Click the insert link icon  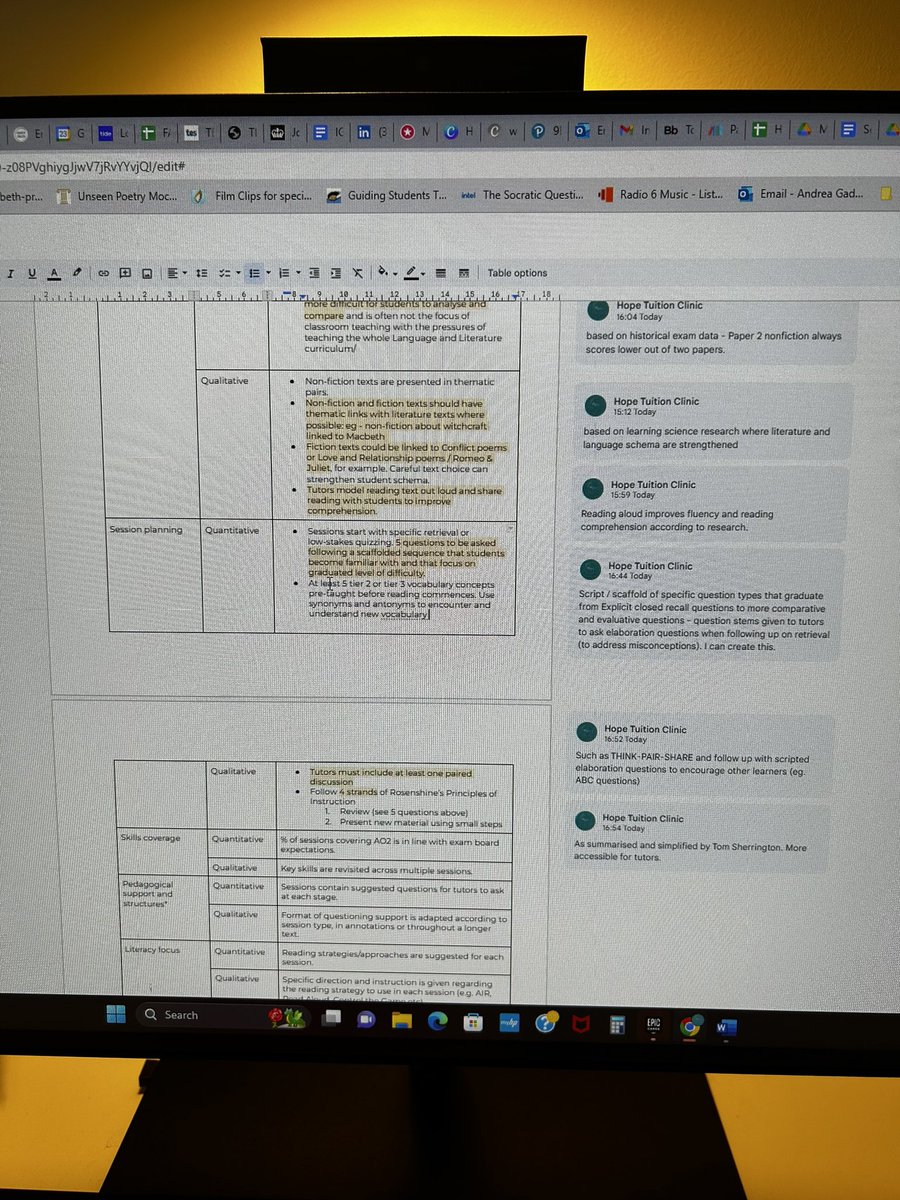point(103,273)
